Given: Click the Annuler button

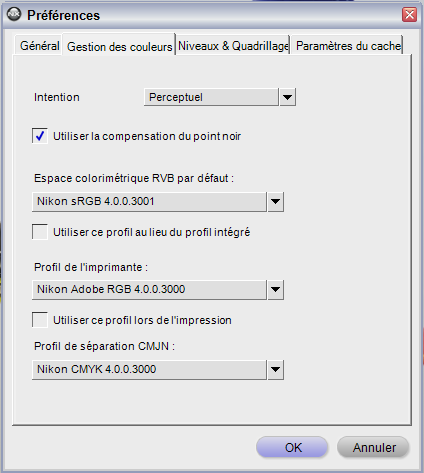Looking at the screenshot, I should [x=373, y=447].
